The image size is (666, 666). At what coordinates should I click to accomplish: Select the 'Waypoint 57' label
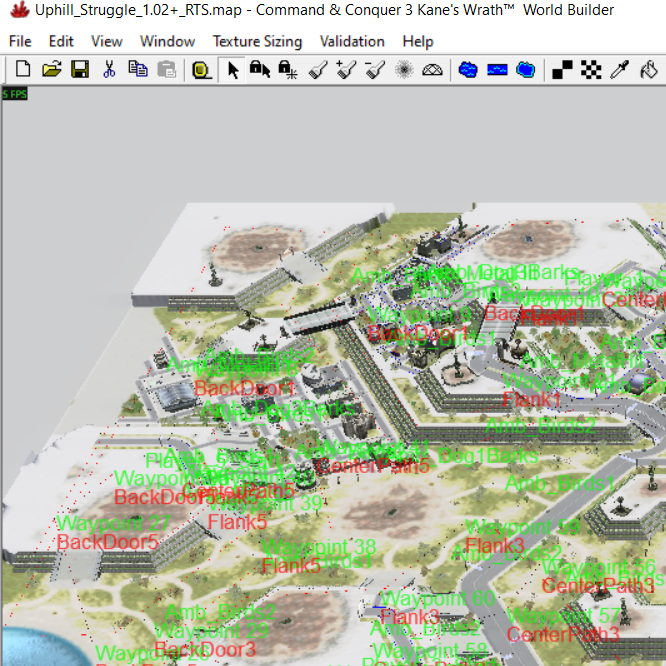click(564, 615)
